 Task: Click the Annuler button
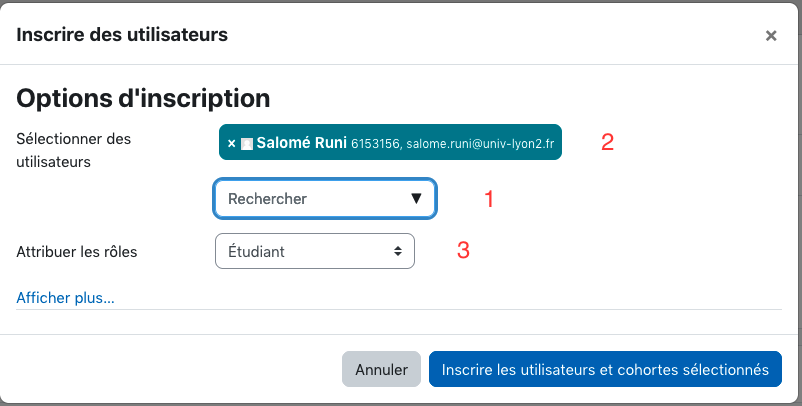(382, 369)
